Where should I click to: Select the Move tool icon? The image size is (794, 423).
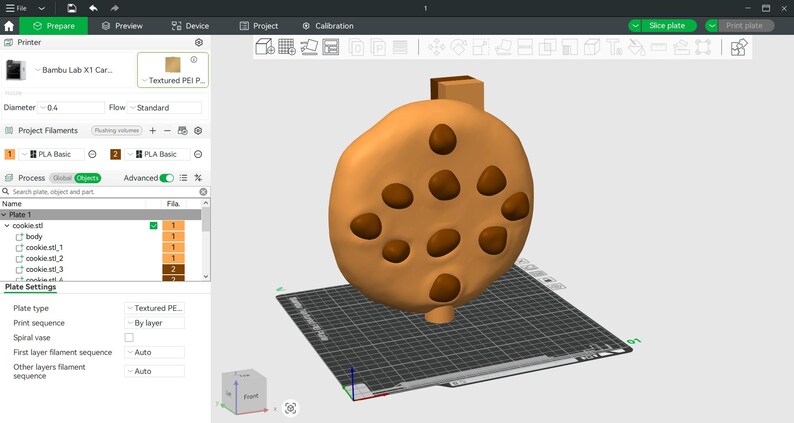[x=436, y=48]
